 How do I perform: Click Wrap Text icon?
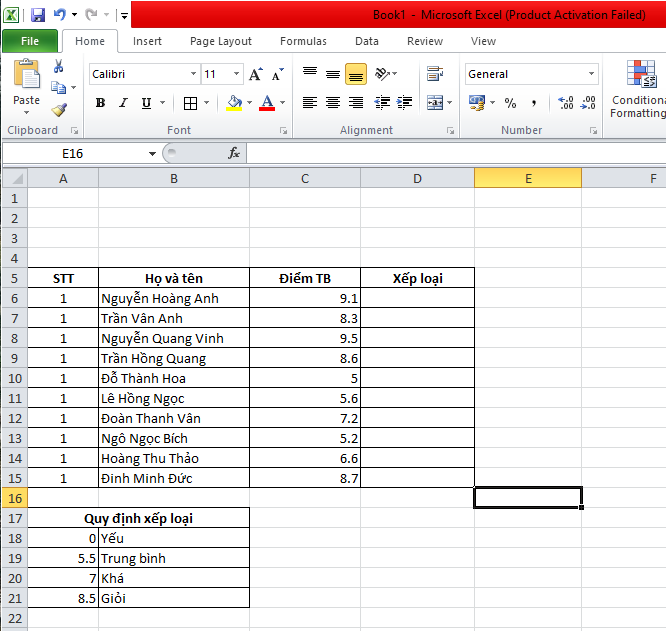[x=435, y=74]
